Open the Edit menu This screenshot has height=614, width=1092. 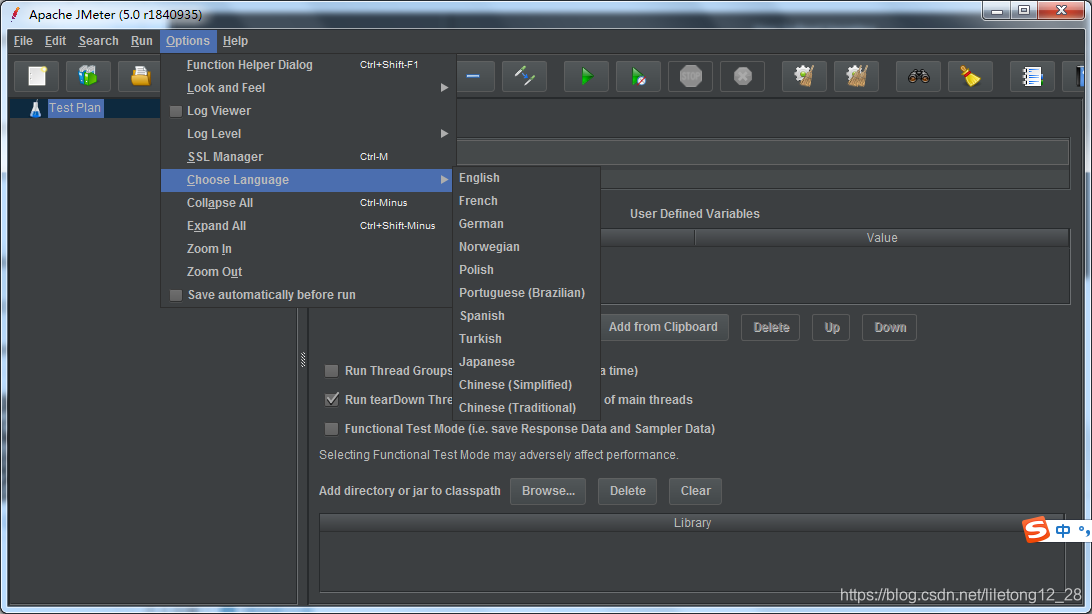pyautogui.click(x=56, y=41)
